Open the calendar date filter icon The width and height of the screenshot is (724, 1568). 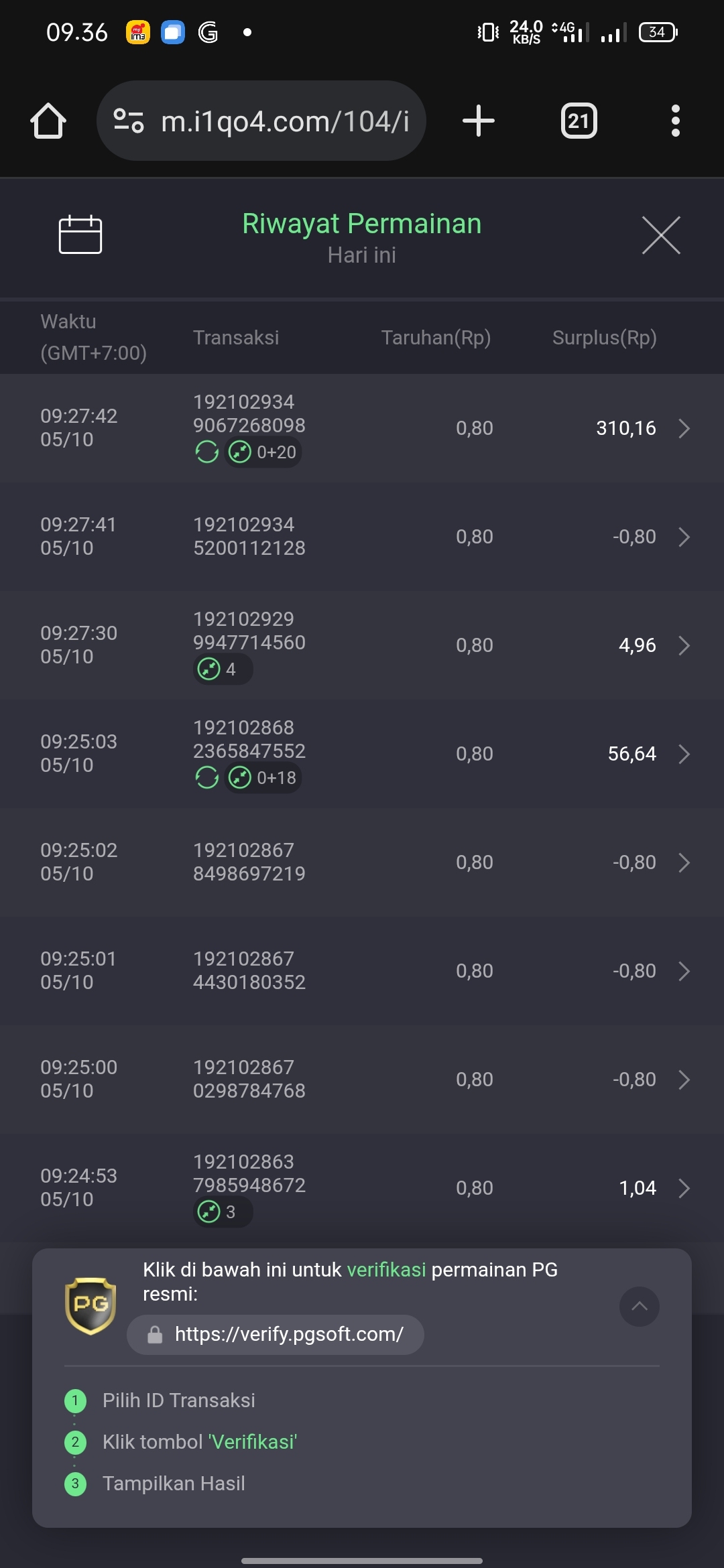click(80, 235)
